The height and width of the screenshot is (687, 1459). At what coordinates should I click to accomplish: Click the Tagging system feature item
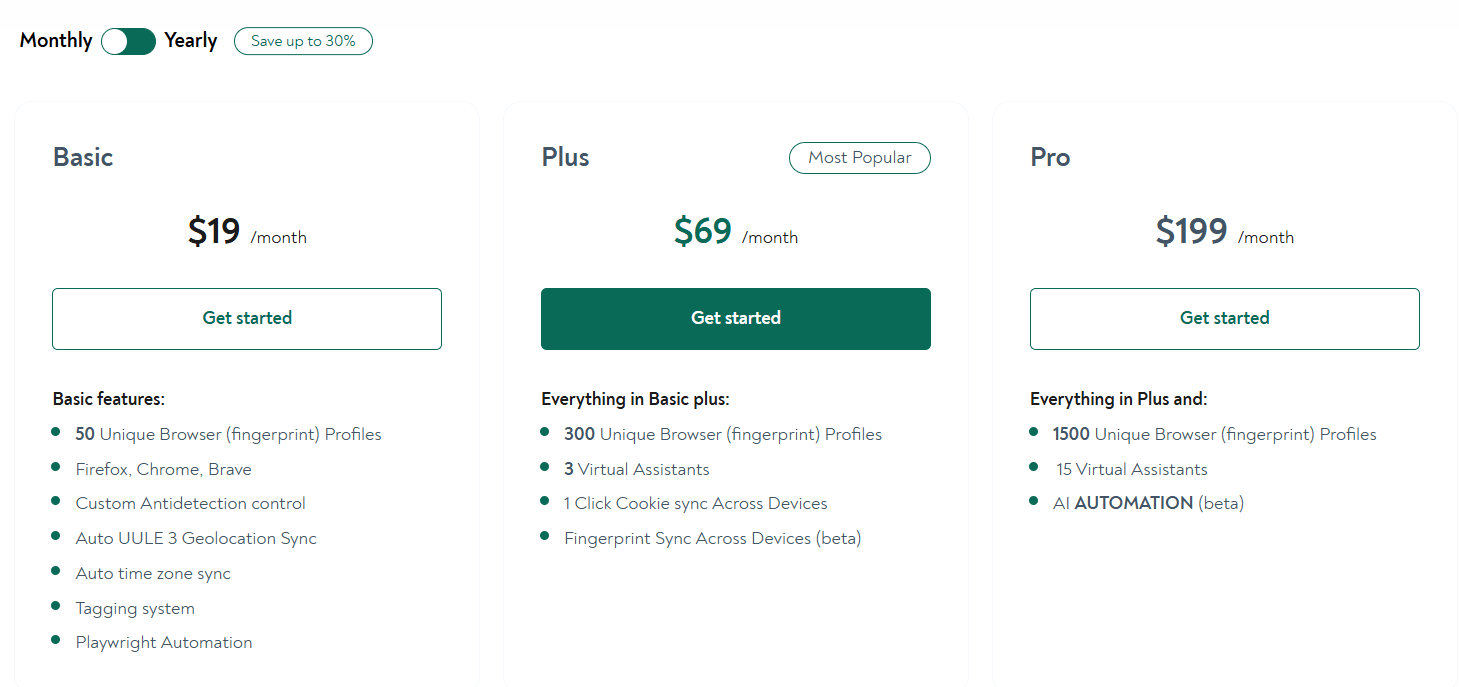click(135, 609)
